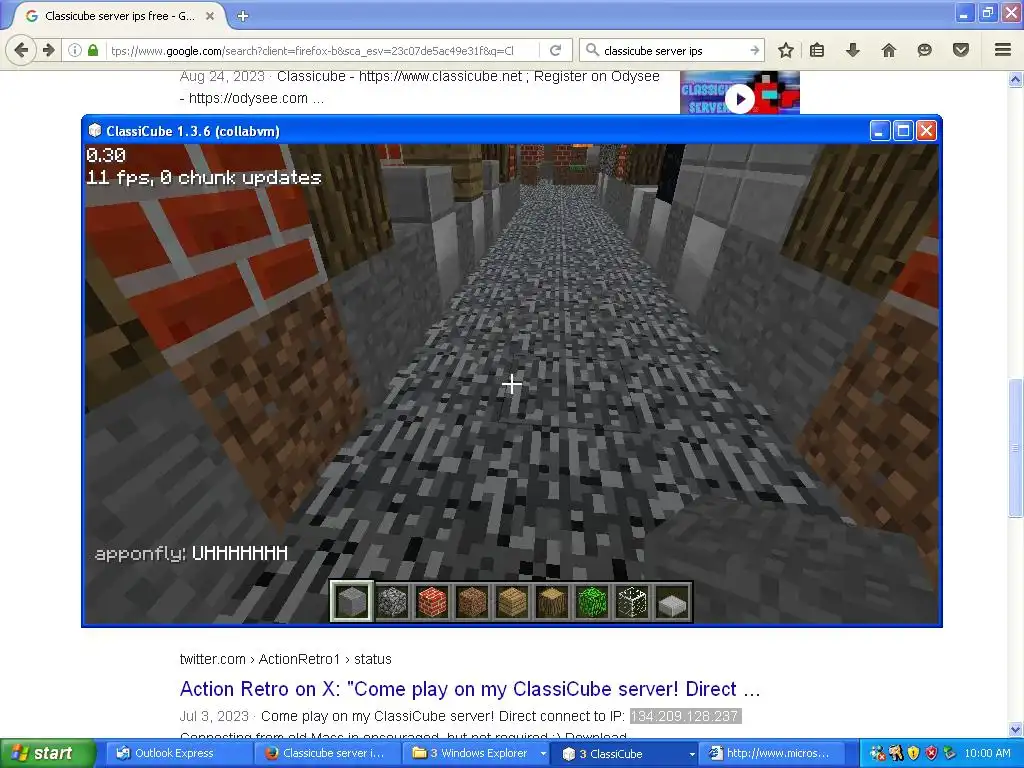This screenshot has height=768, width=1024.
Task: Select the leaves block in the hotbar
Action: tap(592, 601)
